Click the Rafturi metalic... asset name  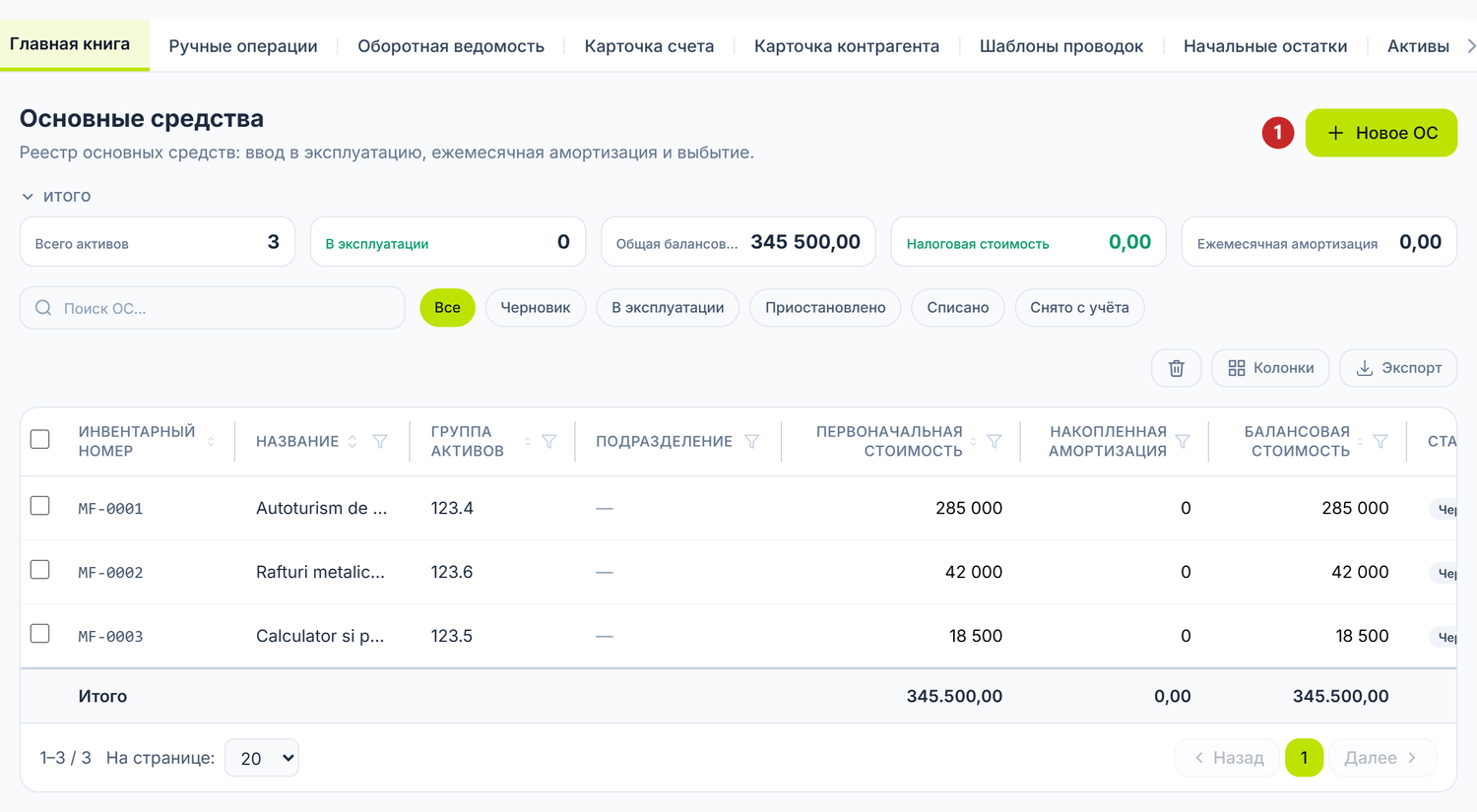point(320,572)
